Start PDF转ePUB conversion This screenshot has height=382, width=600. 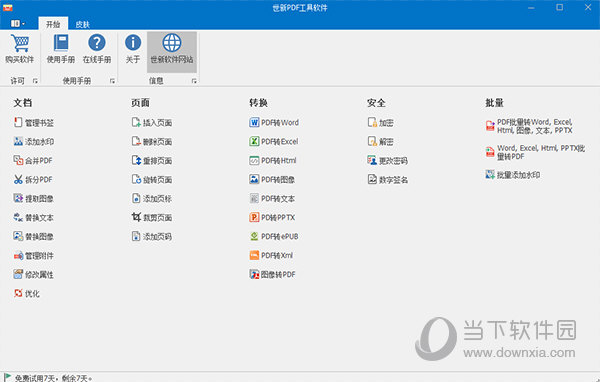(274, 237)
